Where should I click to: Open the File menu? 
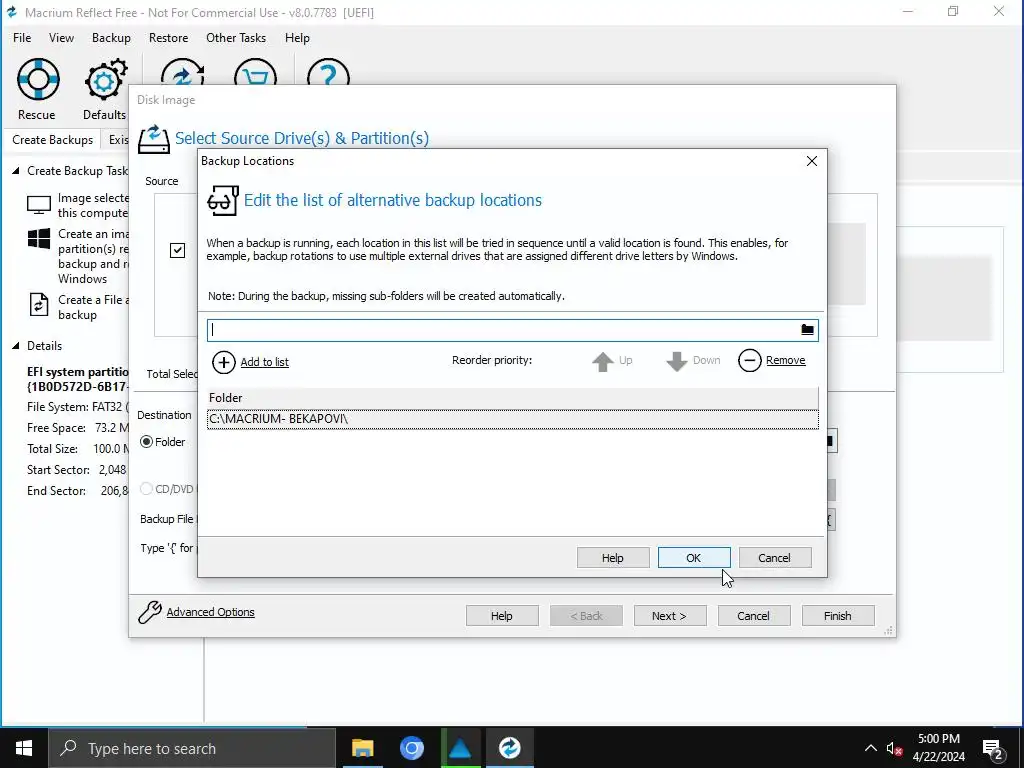[x=22, y=38]
